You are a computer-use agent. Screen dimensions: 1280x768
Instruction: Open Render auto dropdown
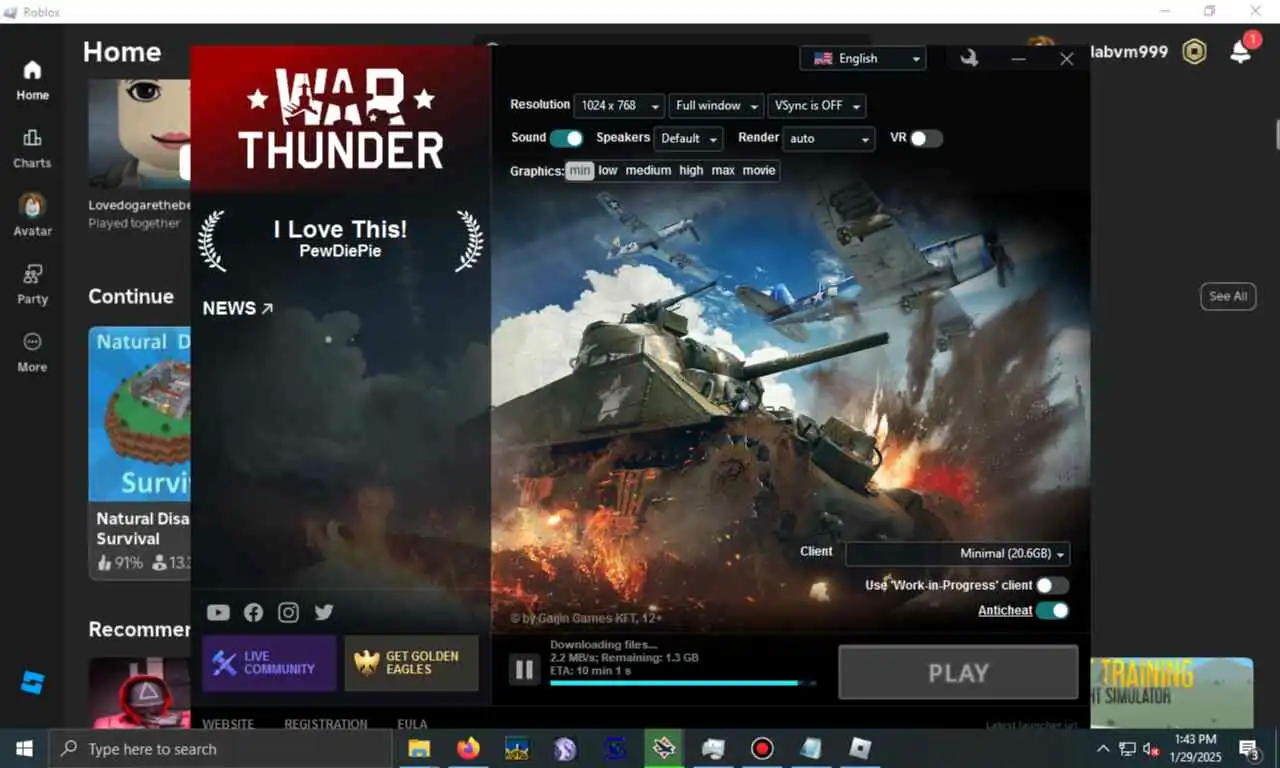point(829,138)
